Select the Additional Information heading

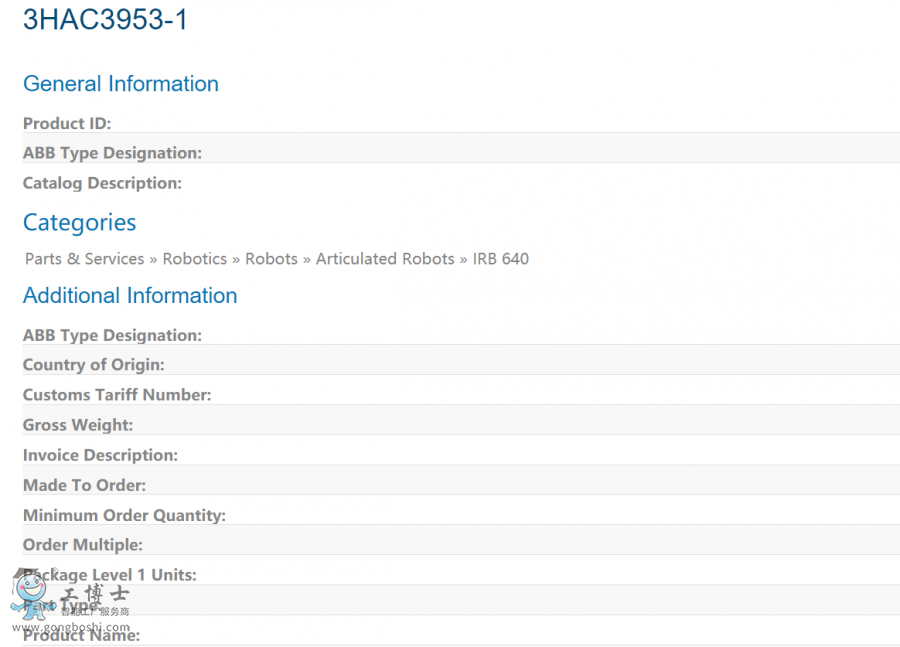pos(130,296)
